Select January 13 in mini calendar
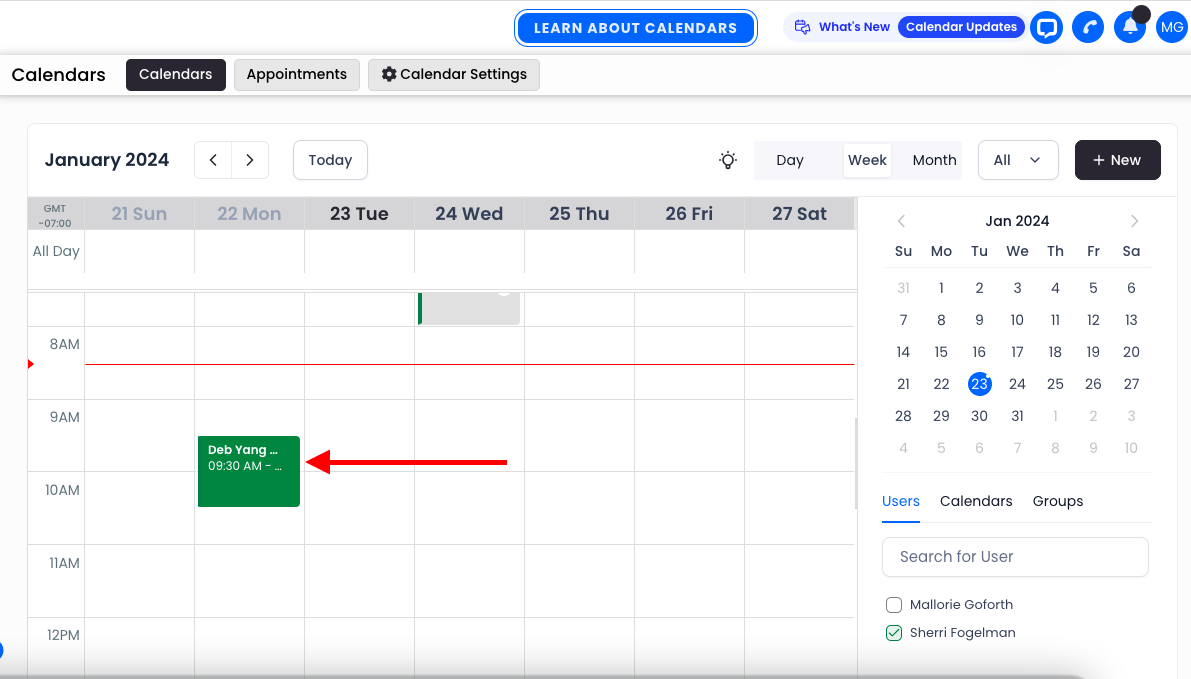 click(1131, 321)
